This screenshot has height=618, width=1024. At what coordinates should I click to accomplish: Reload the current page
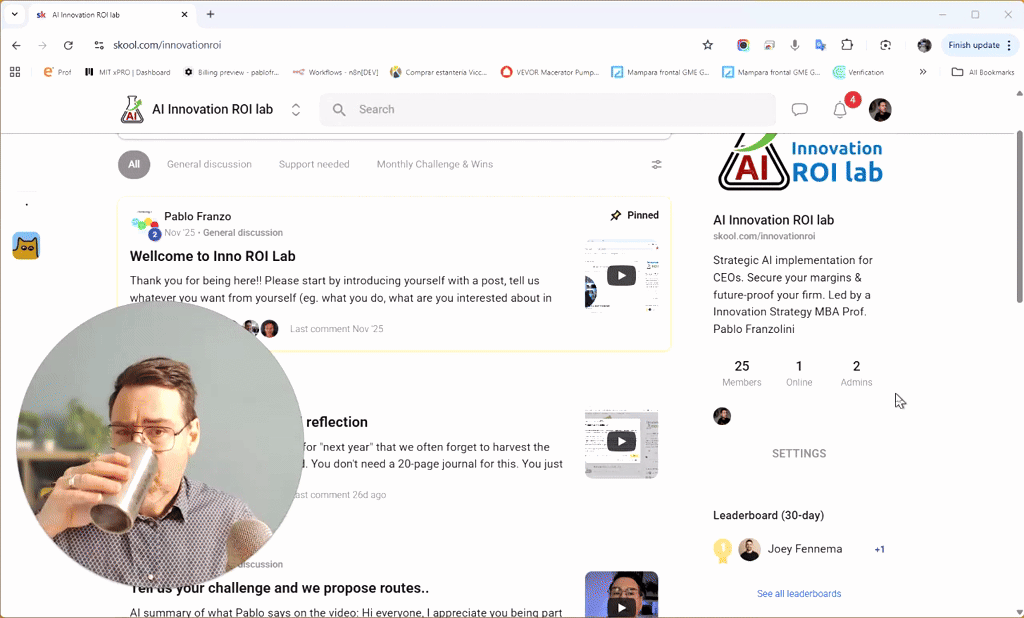point(68,45)
